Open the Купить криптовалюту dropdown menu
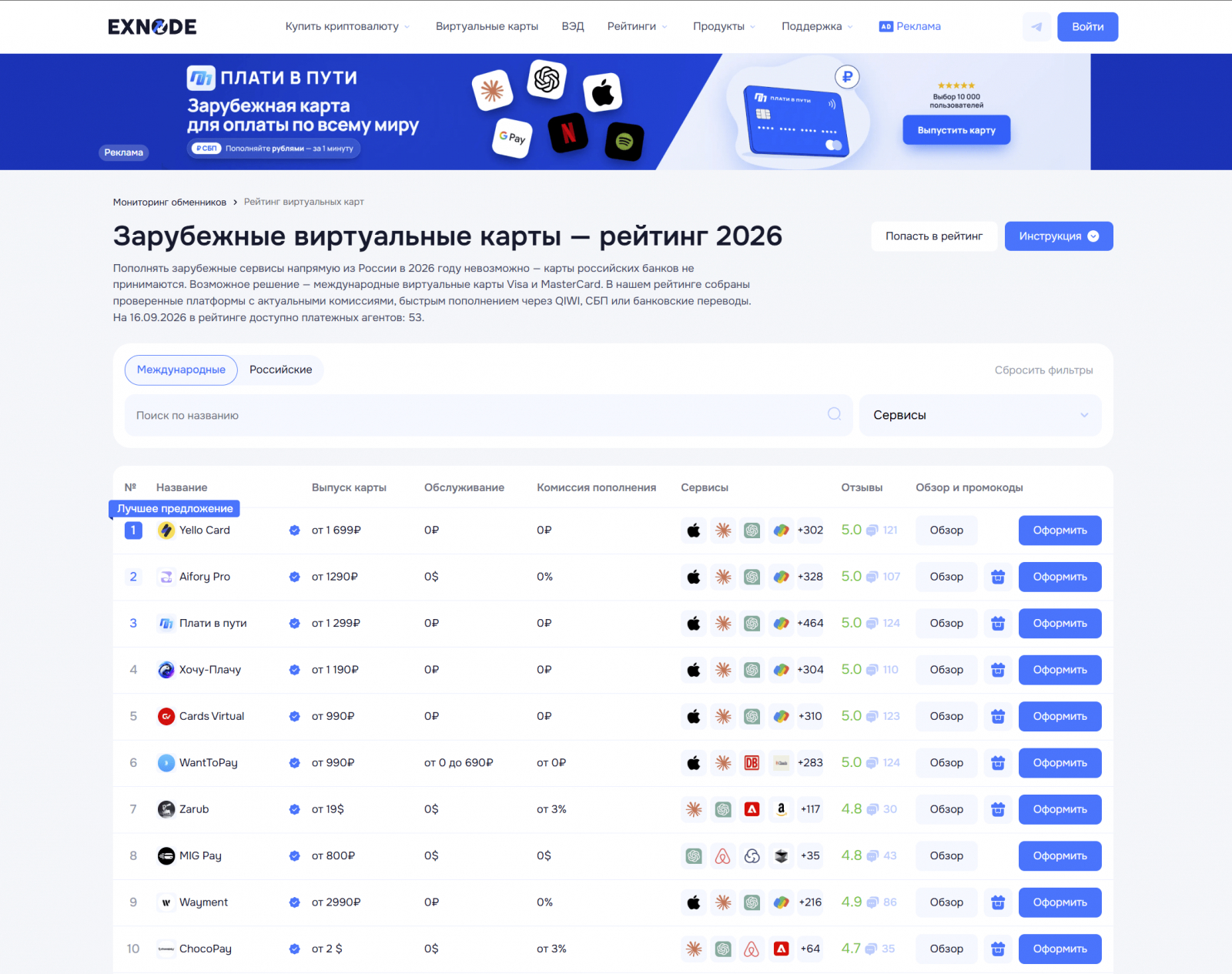This screenshot has width=1232, height=974. pos(347,26)
